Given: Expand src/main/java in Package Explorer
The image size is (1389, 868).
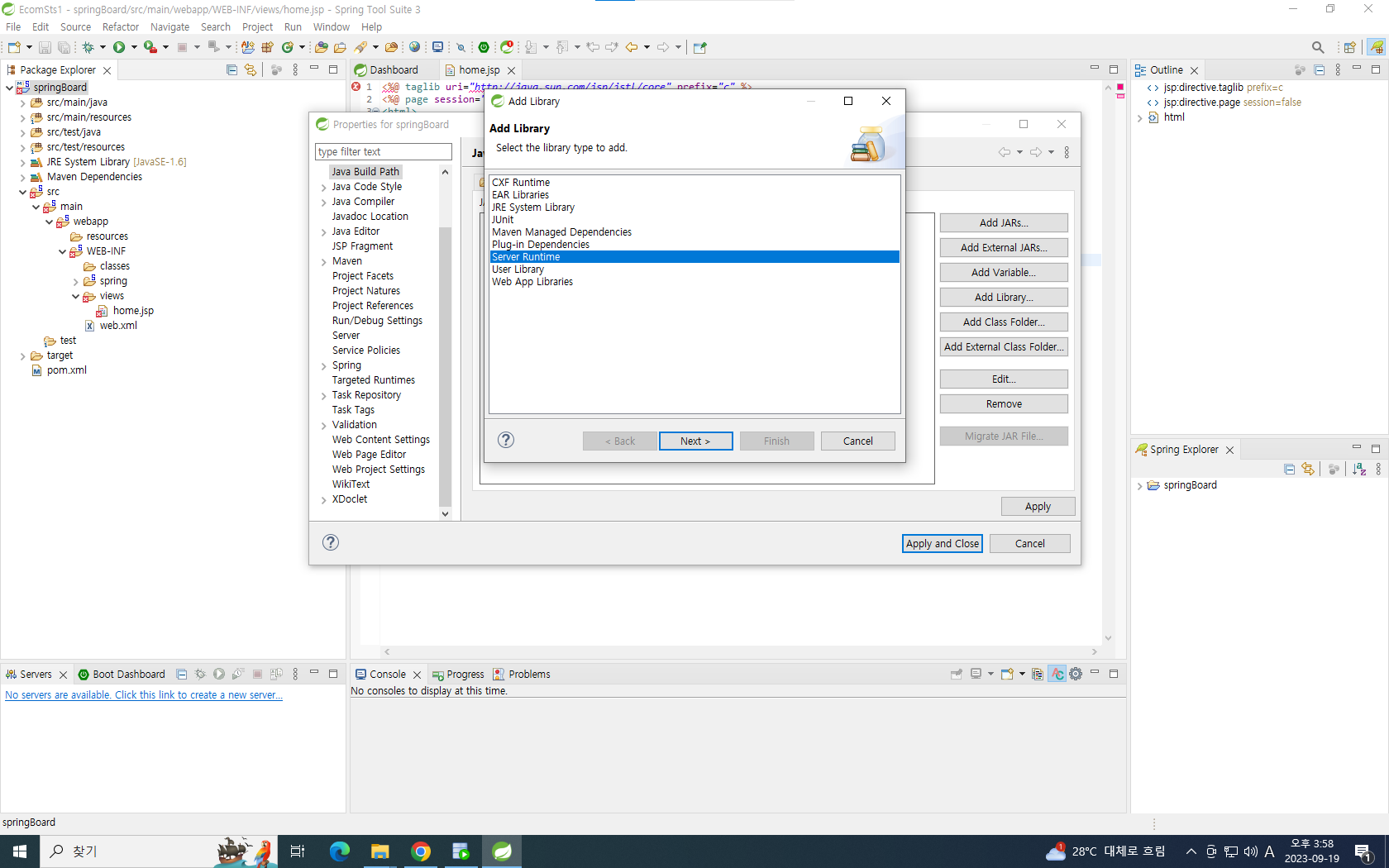Looking at the screenshot, I should click(23, 103).
